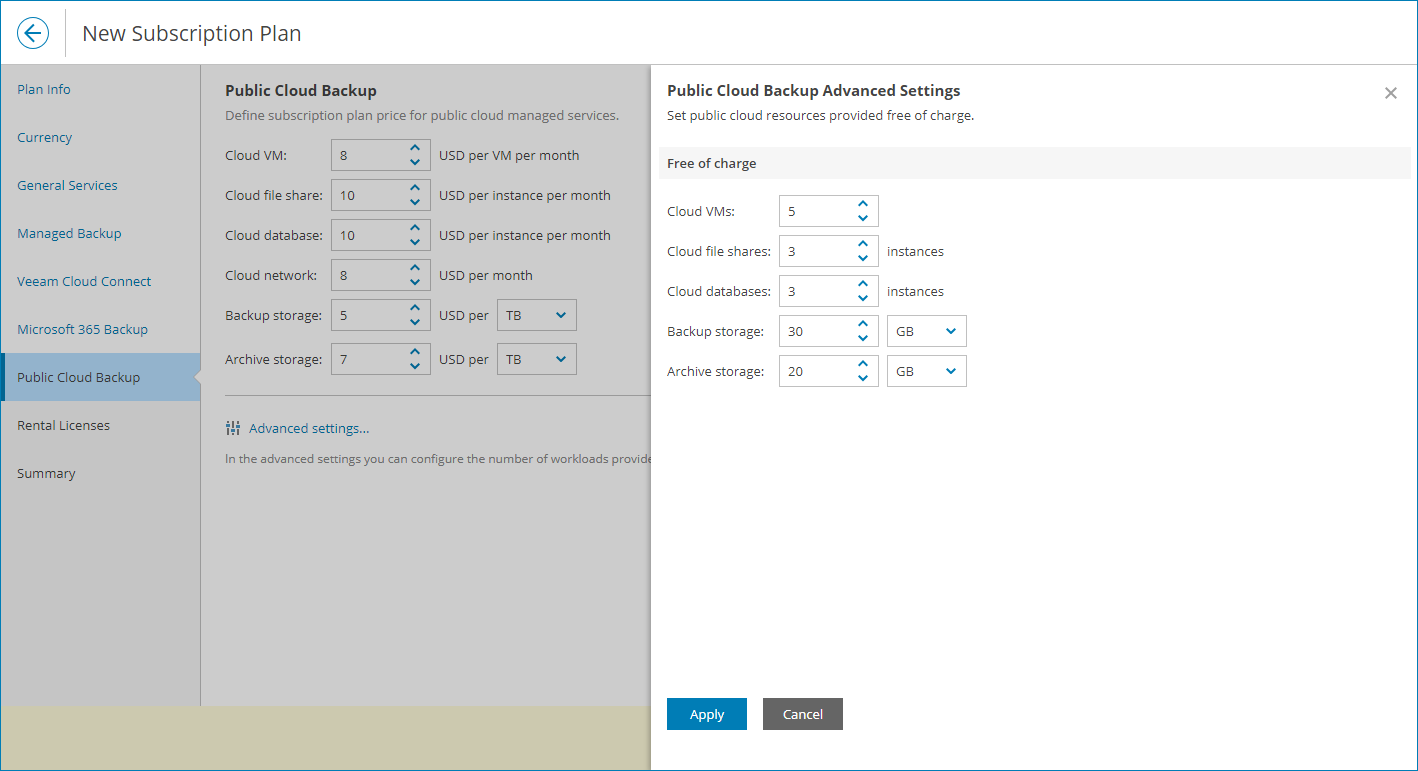Increase the Cloud VM monthly price
1418x771 pixels.
[415, 148]
